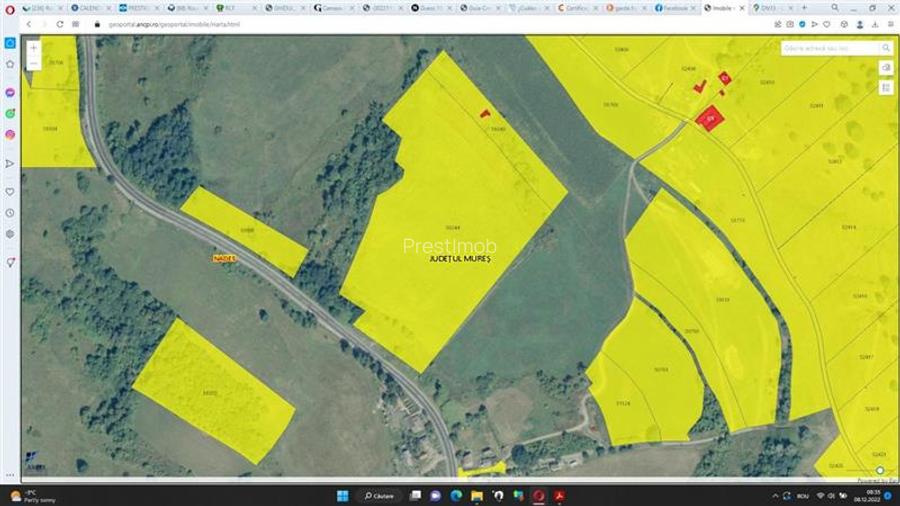Open My Flow arrow icon in sidebar
This screenshot has height=506, width=900.
click(x=10, y=164)
